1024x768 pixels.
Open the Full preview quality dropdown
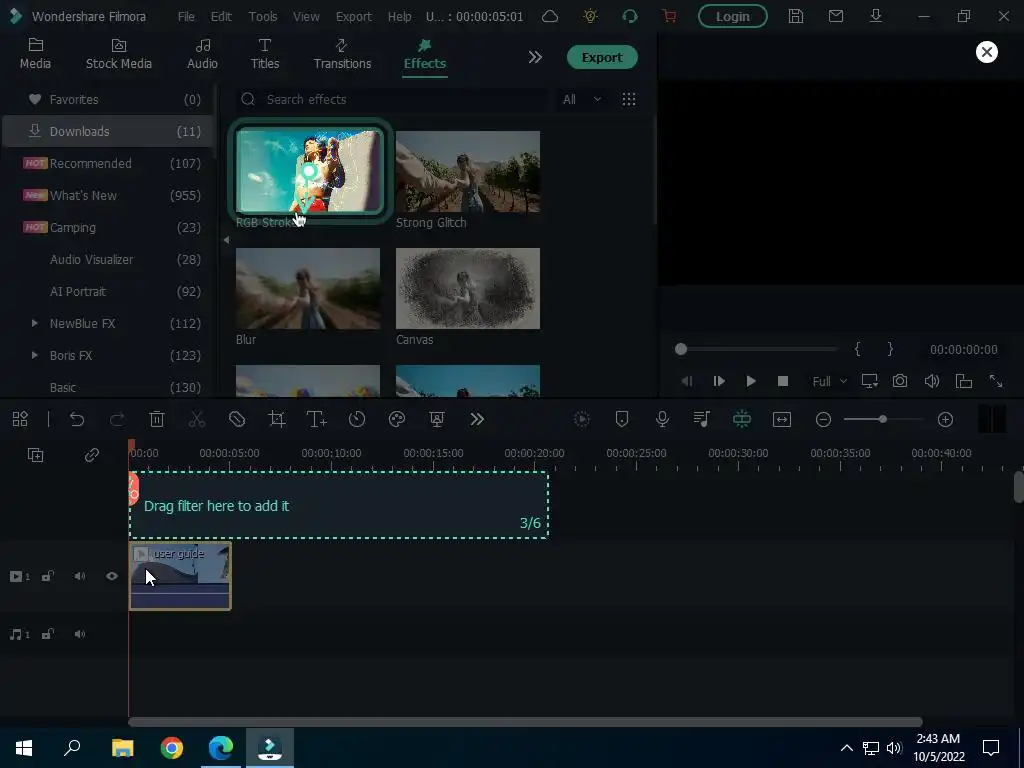[829, 381]
